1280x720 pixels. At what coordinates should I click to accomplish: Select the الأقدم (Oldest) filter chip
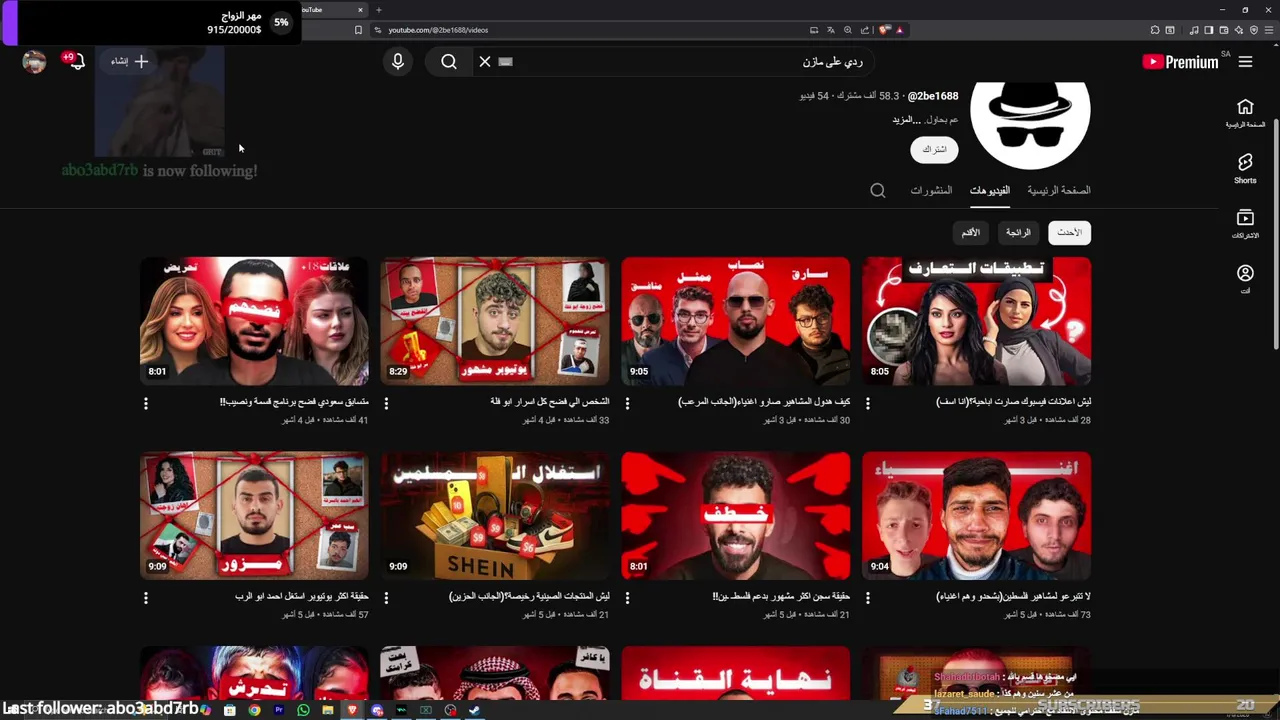[x=970, y=233]
